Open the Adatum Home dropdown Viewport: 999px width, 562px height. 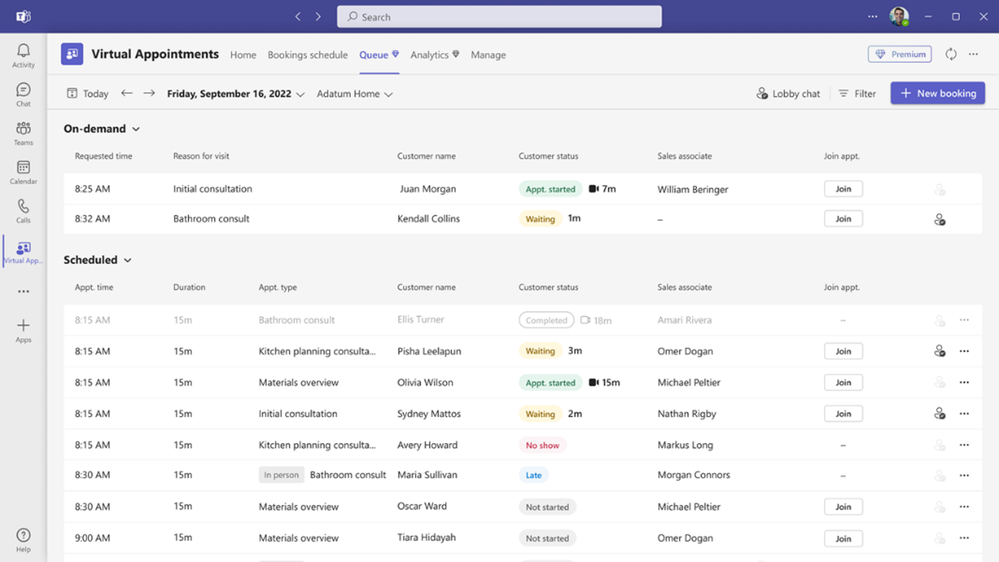[x=354, y=94]
